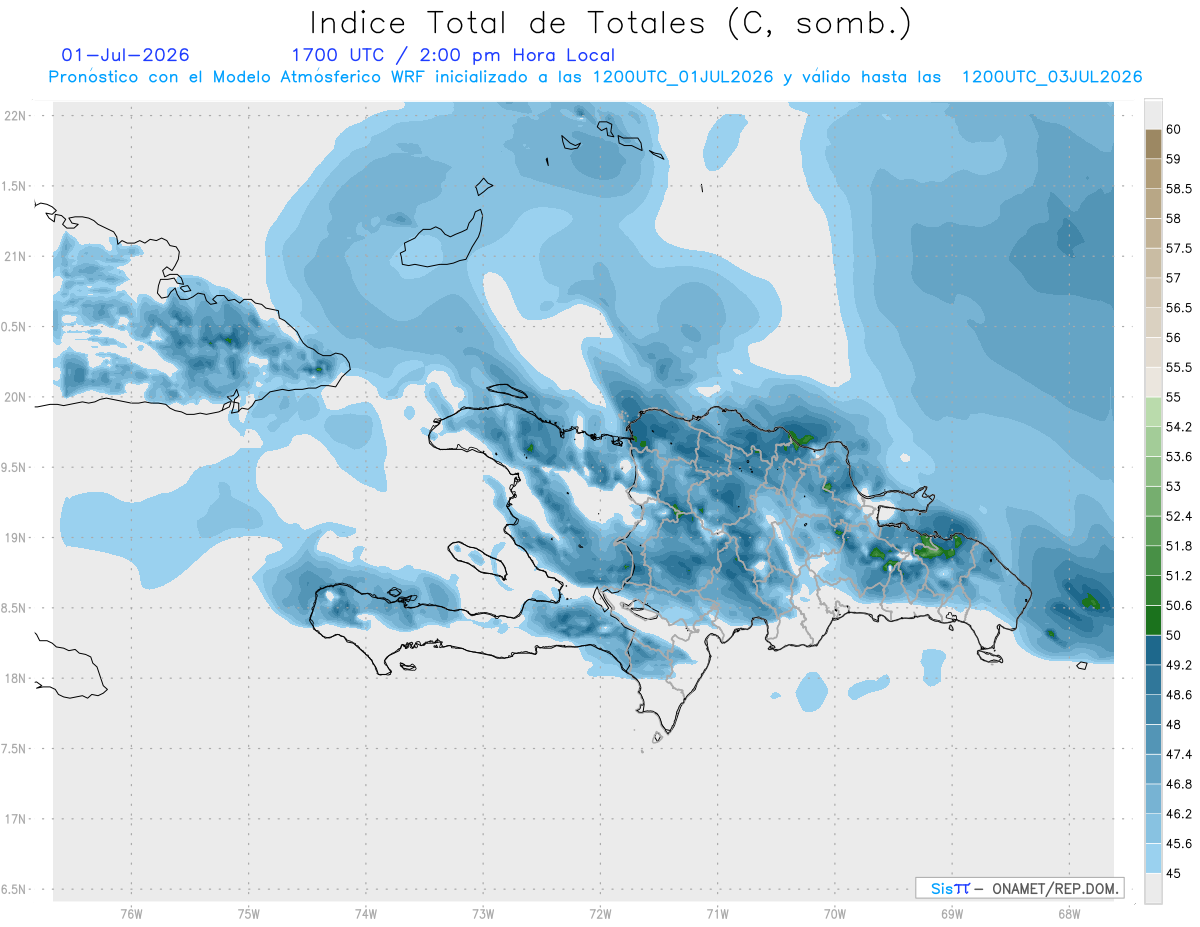Click the "19N" latitude label
This screenshot has width=1200, height=927.
16,537
